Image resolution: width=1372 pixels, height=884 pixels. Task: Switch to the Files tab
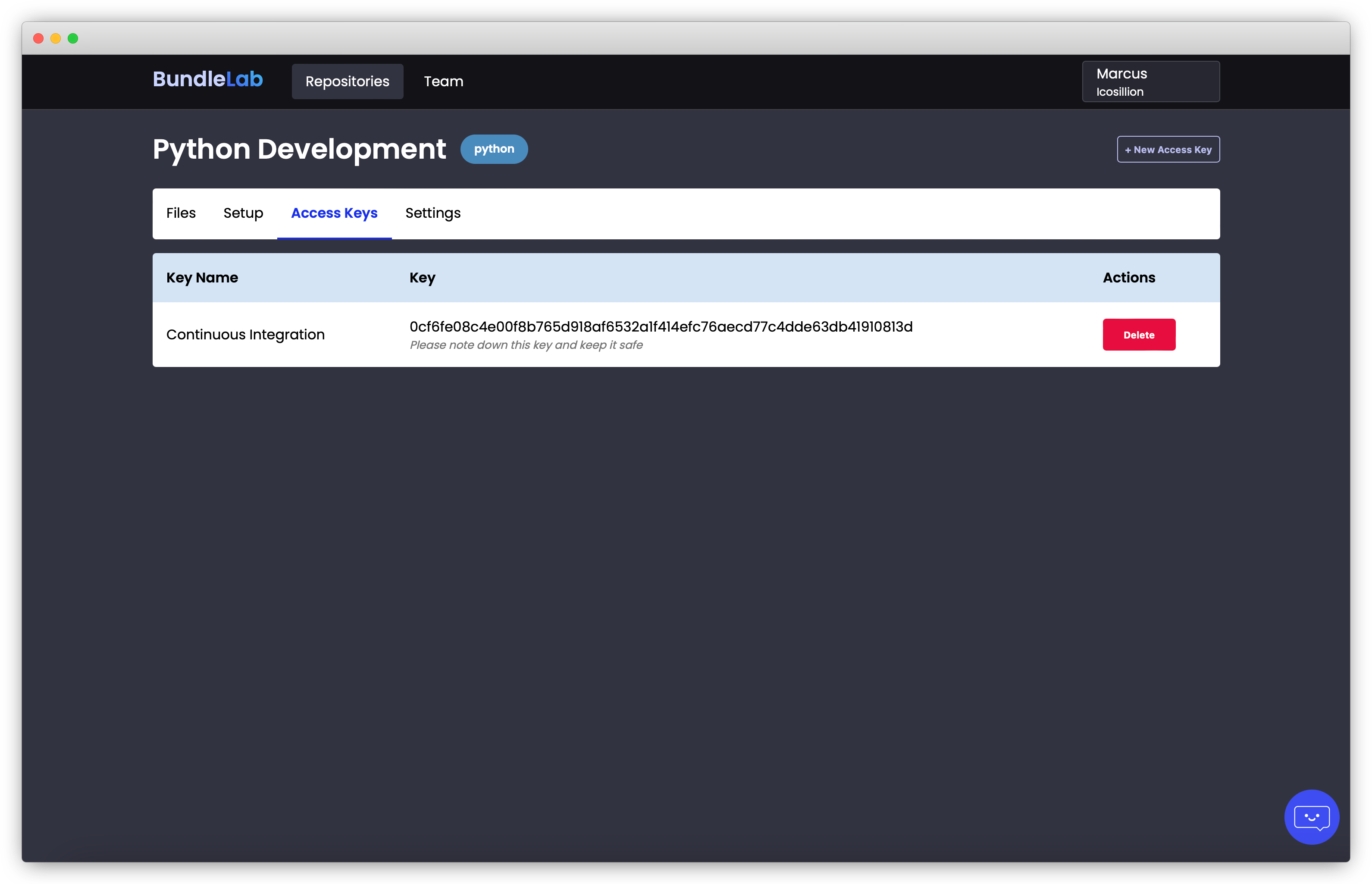click(x=181, y=213)
